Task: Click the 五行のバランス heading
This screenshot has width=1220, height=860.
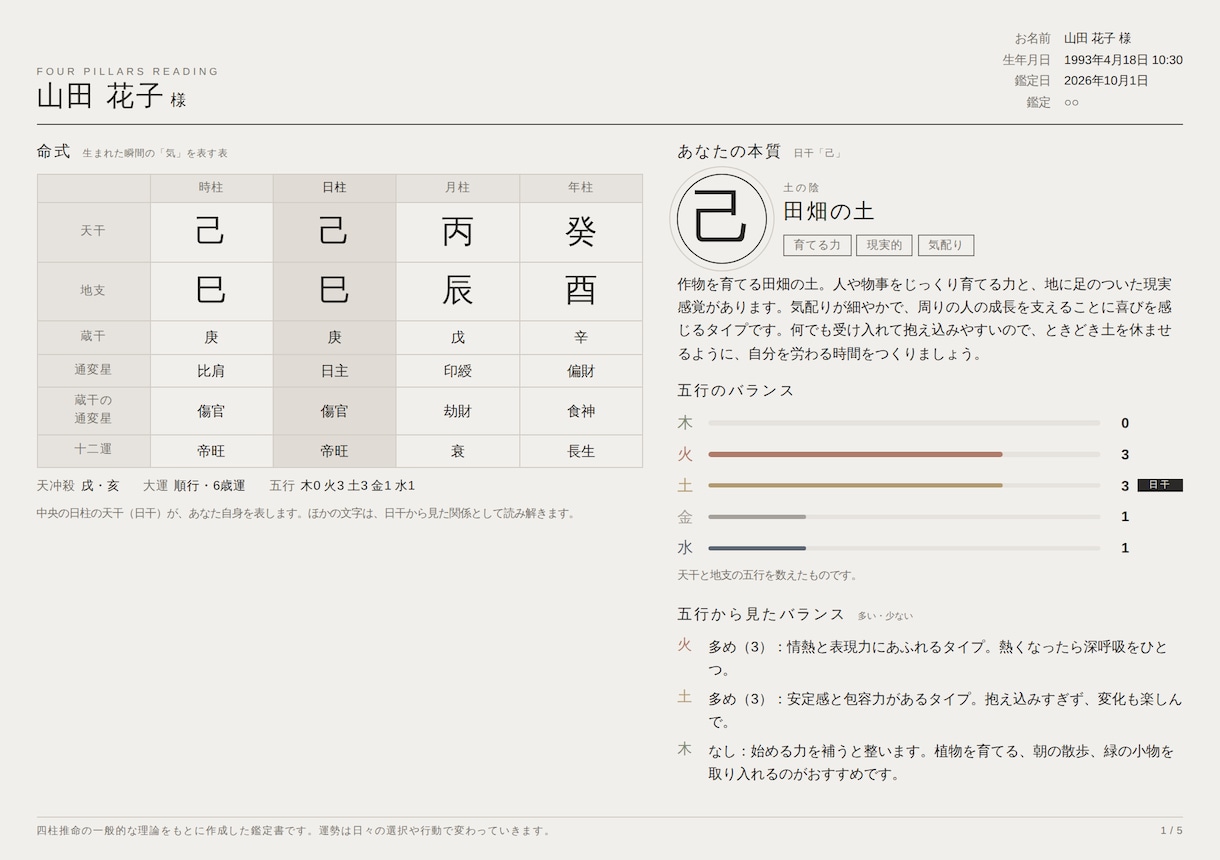Action: pos(736,391)
